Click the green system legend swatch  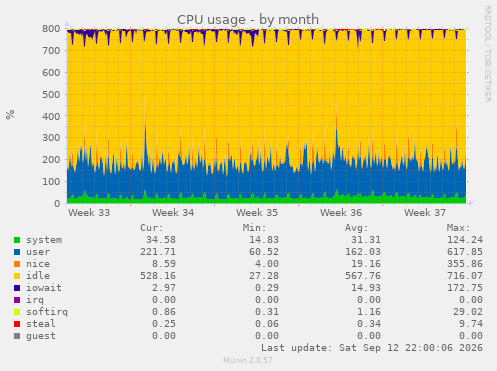tap(17, 240)
